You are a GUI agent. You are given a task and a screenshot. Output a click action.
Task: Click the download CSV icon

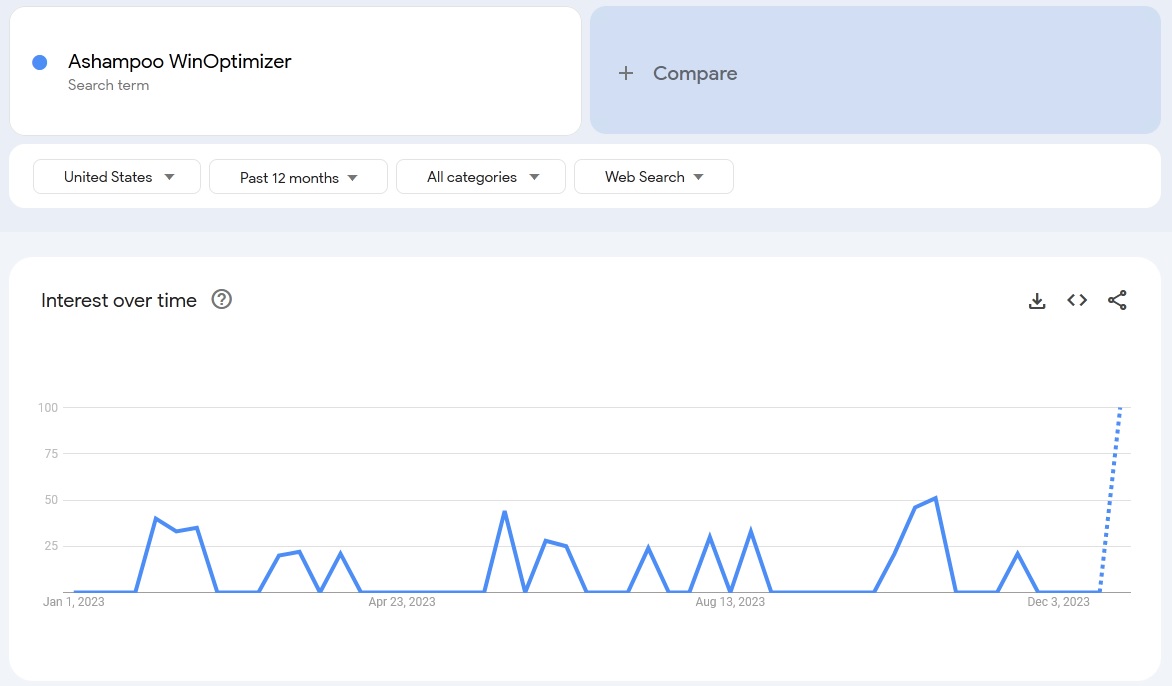point(1037,300)
